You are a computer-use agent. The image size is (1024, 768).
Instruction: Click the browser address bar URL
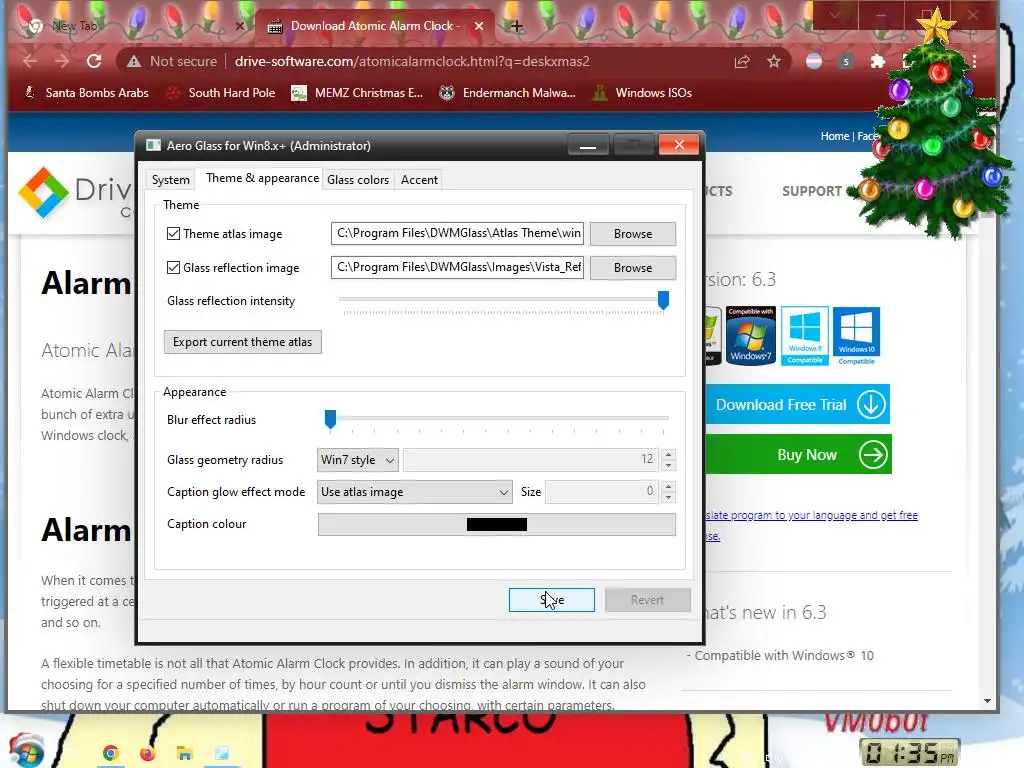tap(412, 61)
